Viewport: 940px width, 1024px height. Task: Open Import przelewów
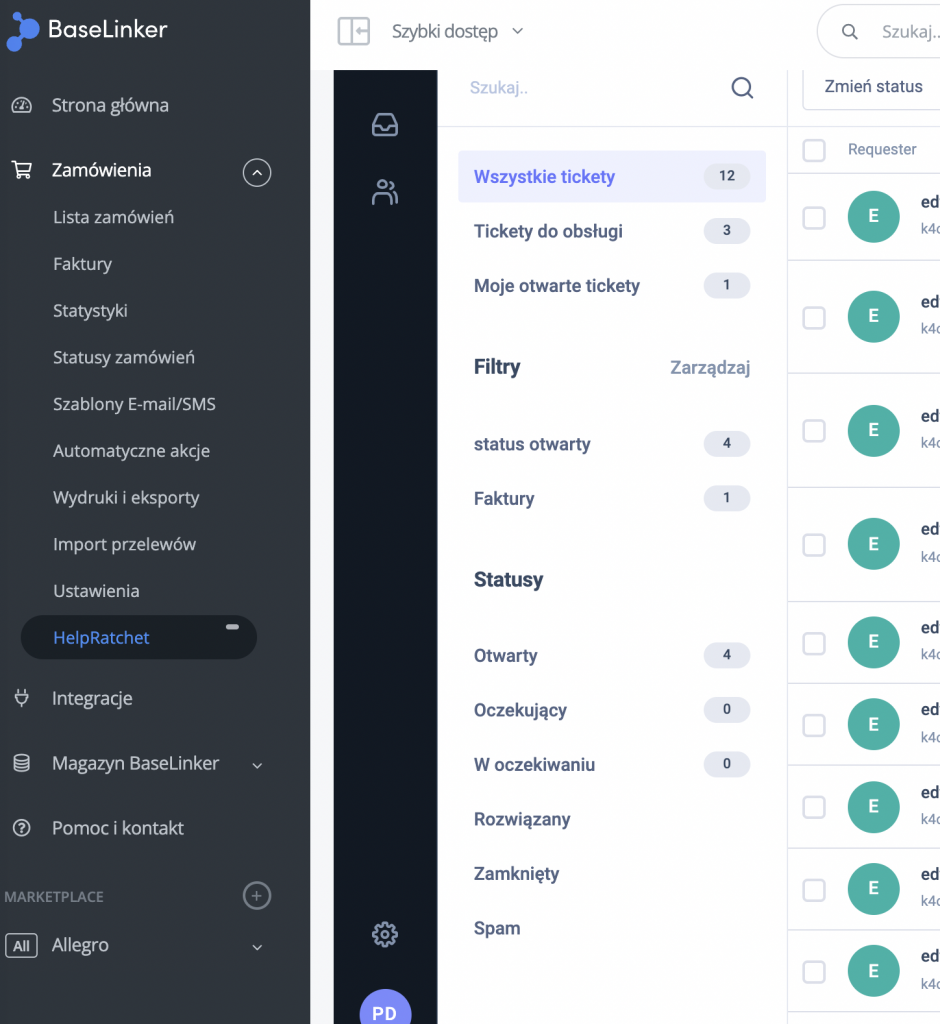point(125,544)
